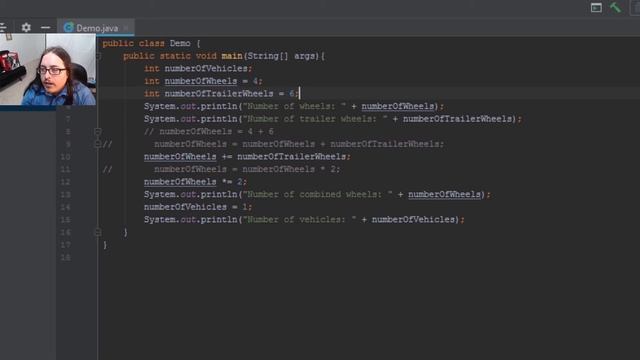Viewport: 640px width, 360px height.
Task: Click the string "Number of vehicles: "
Action: coord(299,220)
